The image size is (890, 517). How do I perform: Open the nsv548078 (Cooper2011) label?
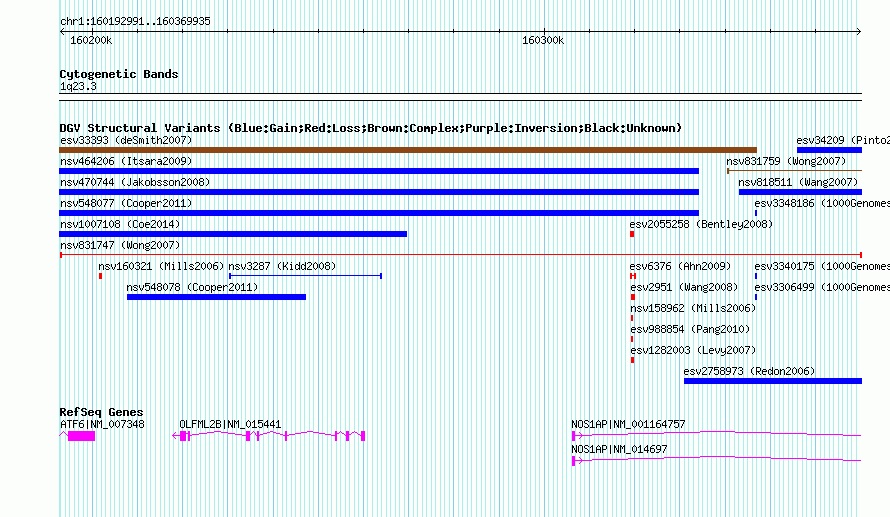(192, 287)
